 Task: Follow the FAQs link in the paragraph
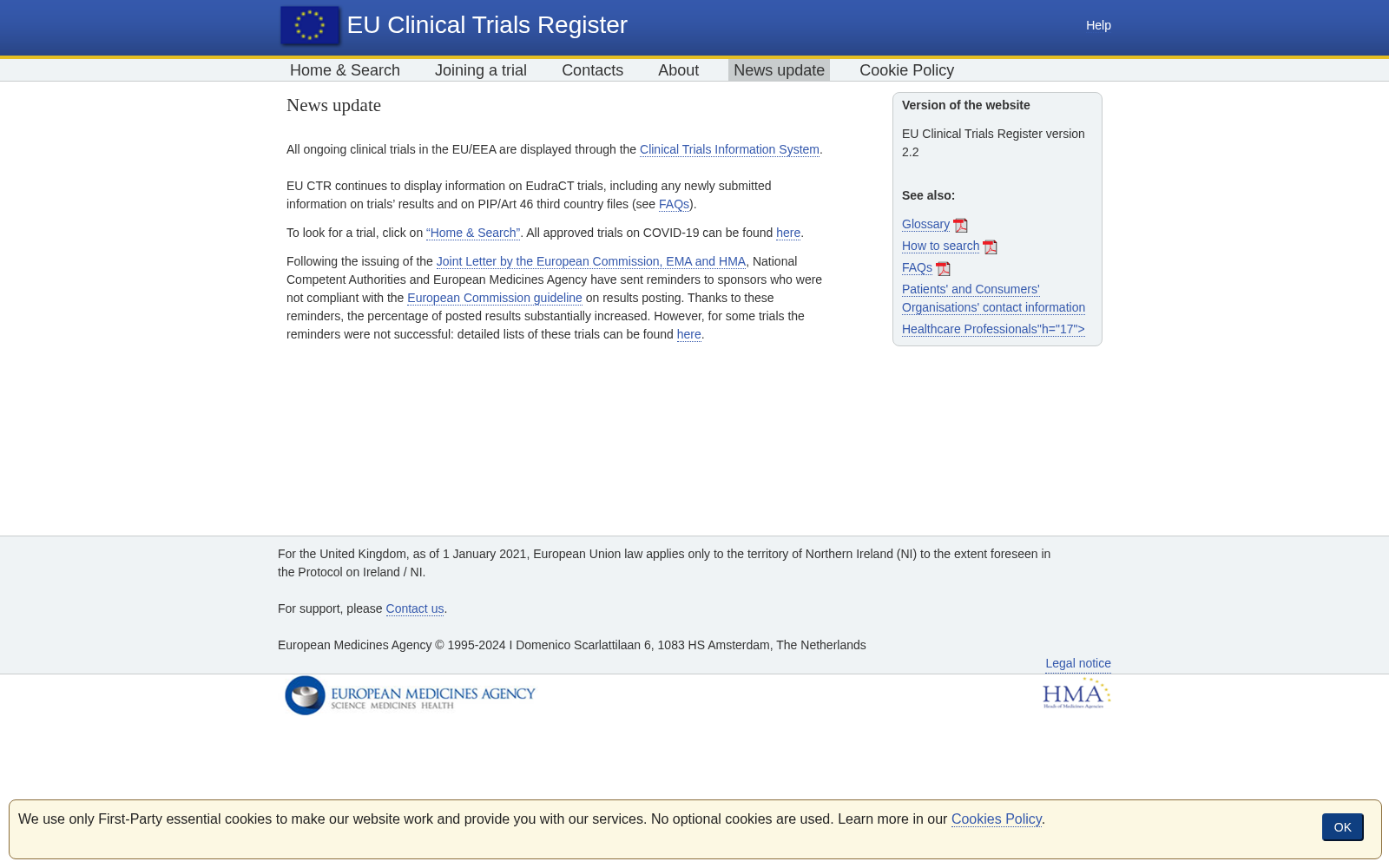pyautogui.click(x=674, y=204)
